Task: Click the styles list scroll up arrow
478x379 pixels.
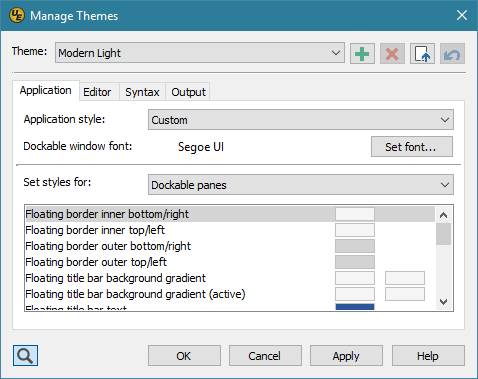Action: (x=443, y=215)
